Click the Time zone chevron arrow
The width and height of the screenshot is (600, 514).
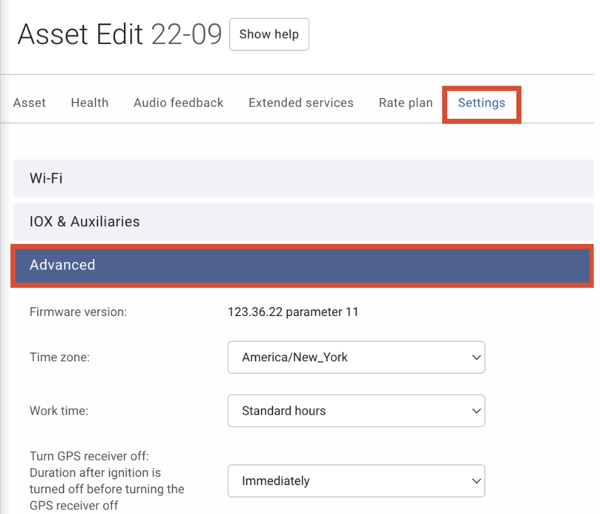[476, 357]
